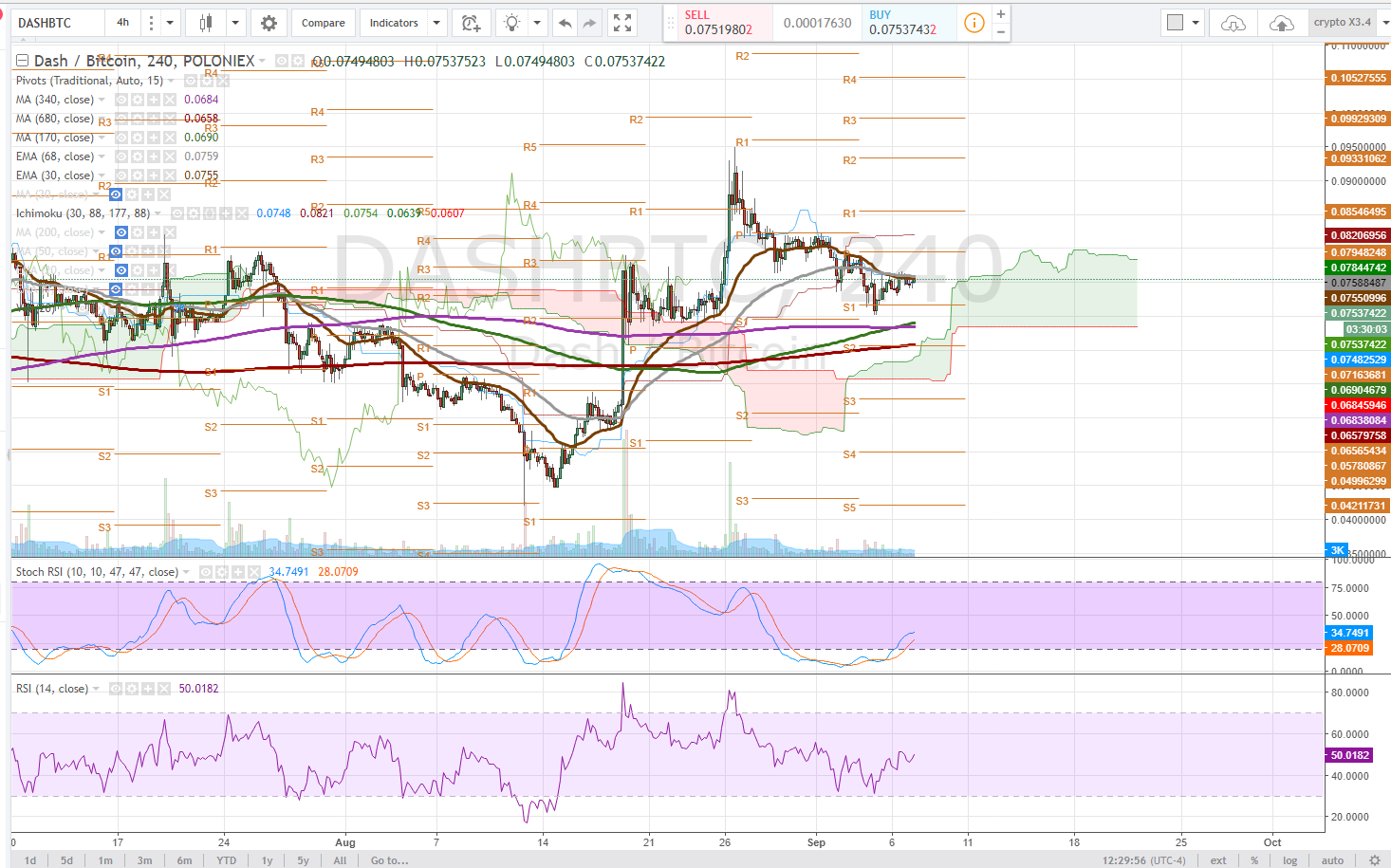Open settings for Stoch RSI indicator
The height and width of the screenshot is (868, 1391).
221,572
